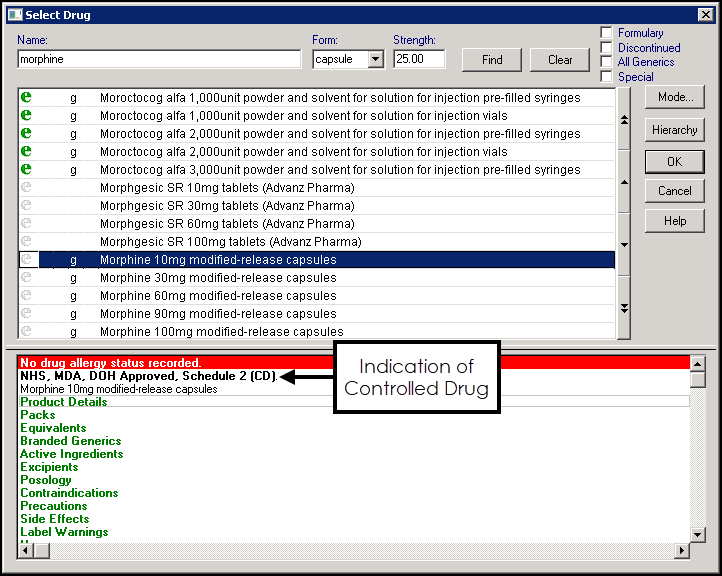
Task: Expand the Product Details section
Action: (63, 402)
